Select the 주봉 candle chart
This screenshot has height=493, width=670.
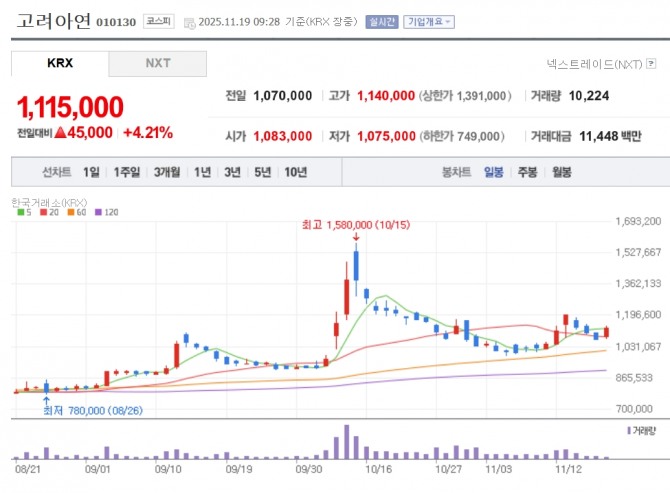(x=527, y=172)
